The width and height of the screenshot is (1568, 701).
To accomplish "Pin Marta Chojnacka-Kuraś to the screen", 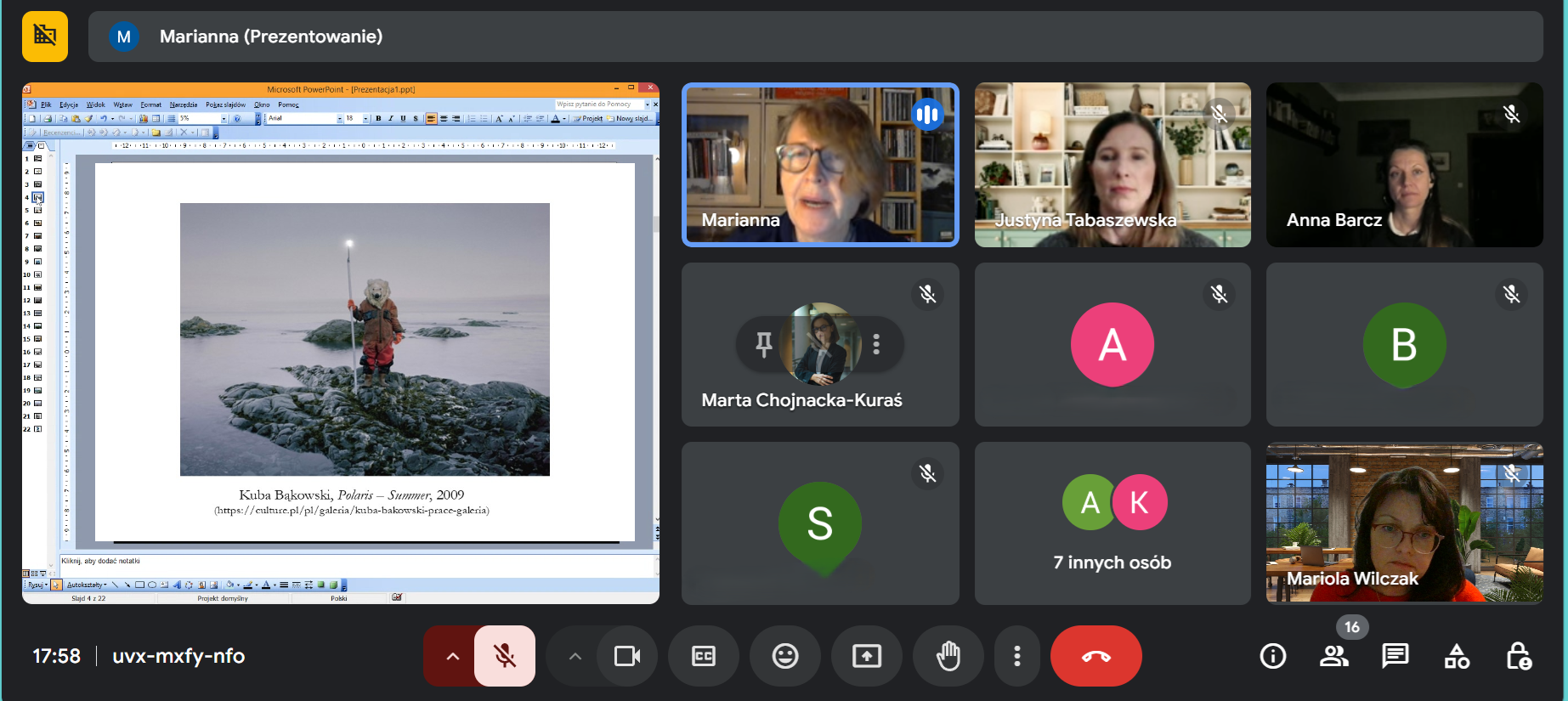I will [764, 344].
